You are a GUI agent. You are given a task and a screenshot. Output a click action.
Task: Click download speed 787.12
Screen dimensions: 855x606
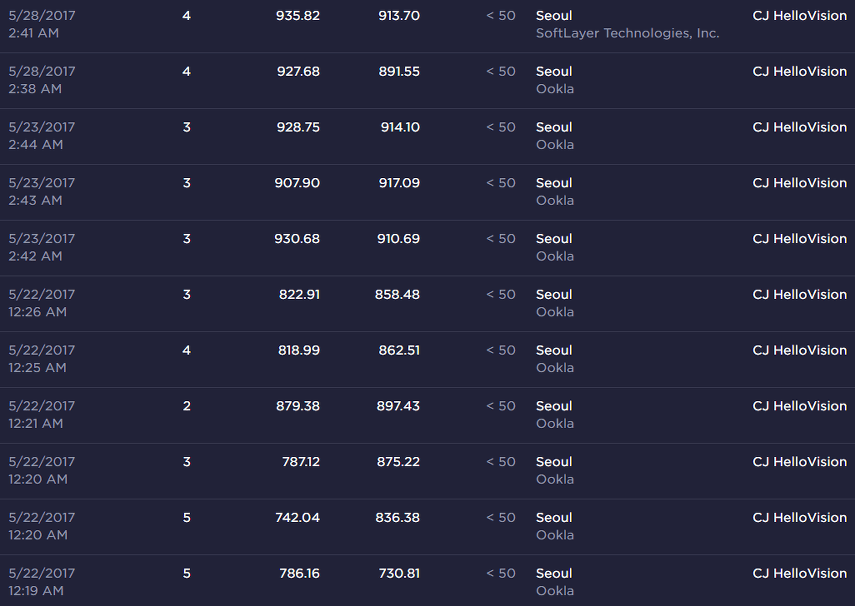(x=301, y=461)
